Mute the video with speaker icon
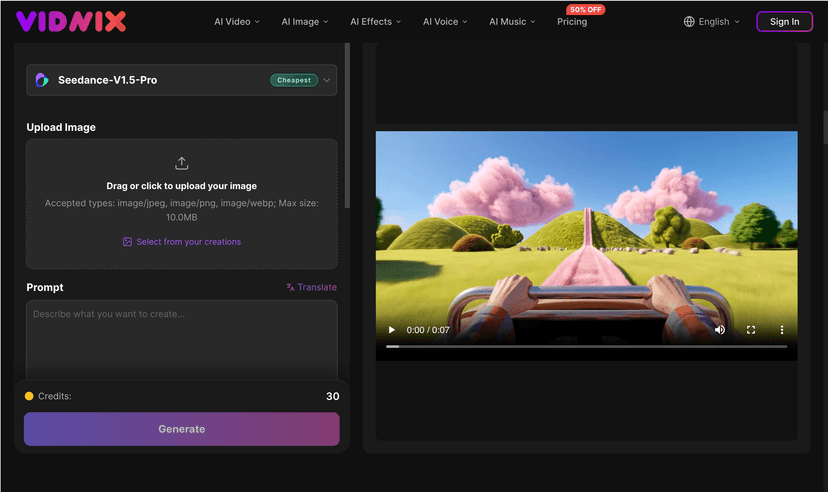The image size is (828, 492). 720,330
